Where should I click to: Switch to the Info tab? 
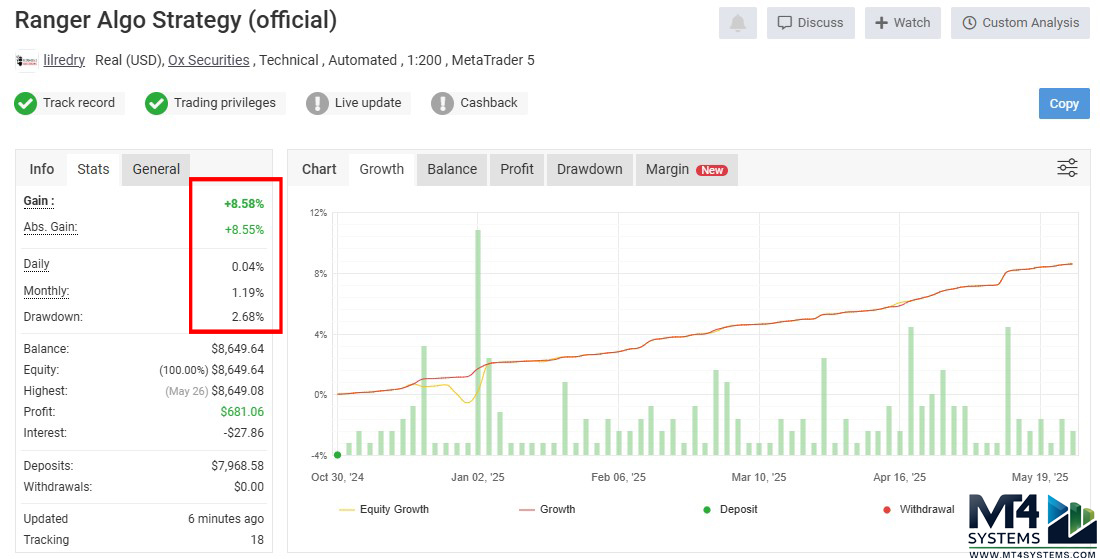42,169
